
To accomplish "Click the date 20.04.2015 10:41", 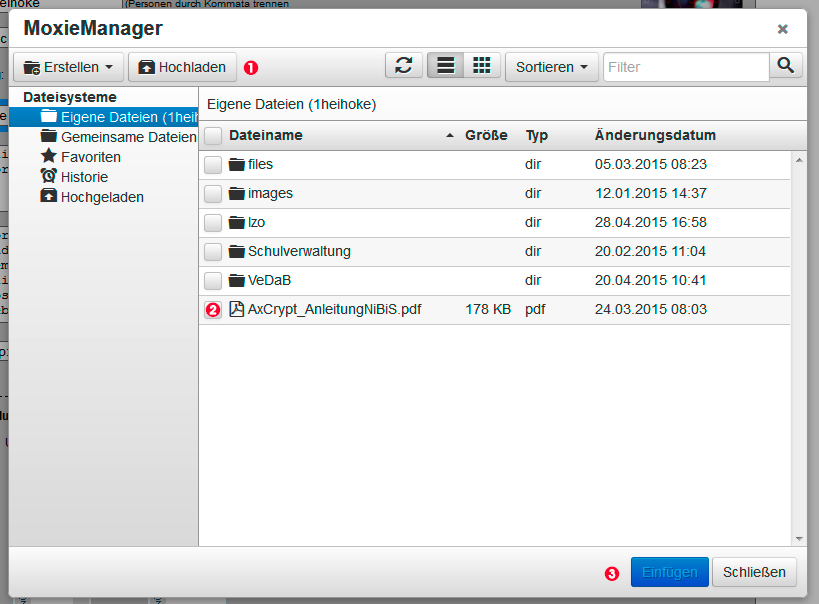I will point(650,281).
